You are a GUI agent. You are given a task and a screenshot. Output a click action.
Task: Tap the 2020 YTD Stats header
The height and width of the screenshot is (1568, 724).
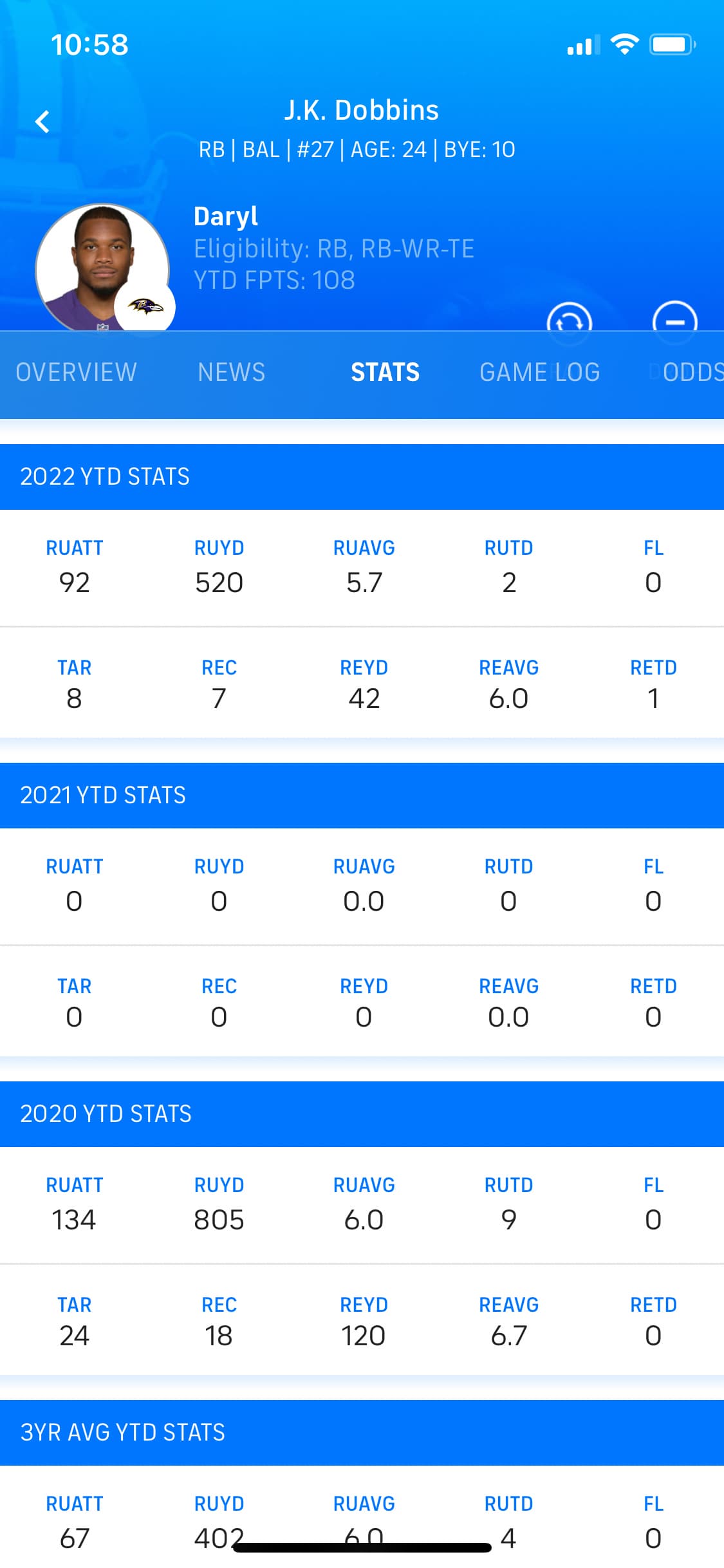(x=106, y=1114)
